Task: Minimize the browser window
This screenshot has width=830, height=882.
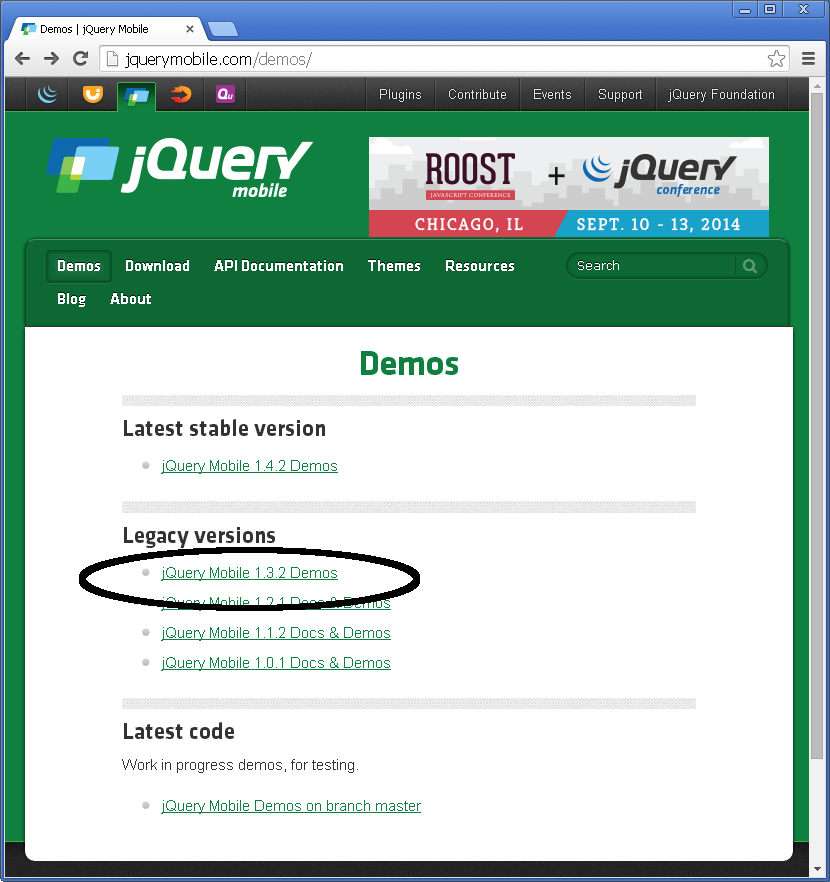Action: [745, 10]
